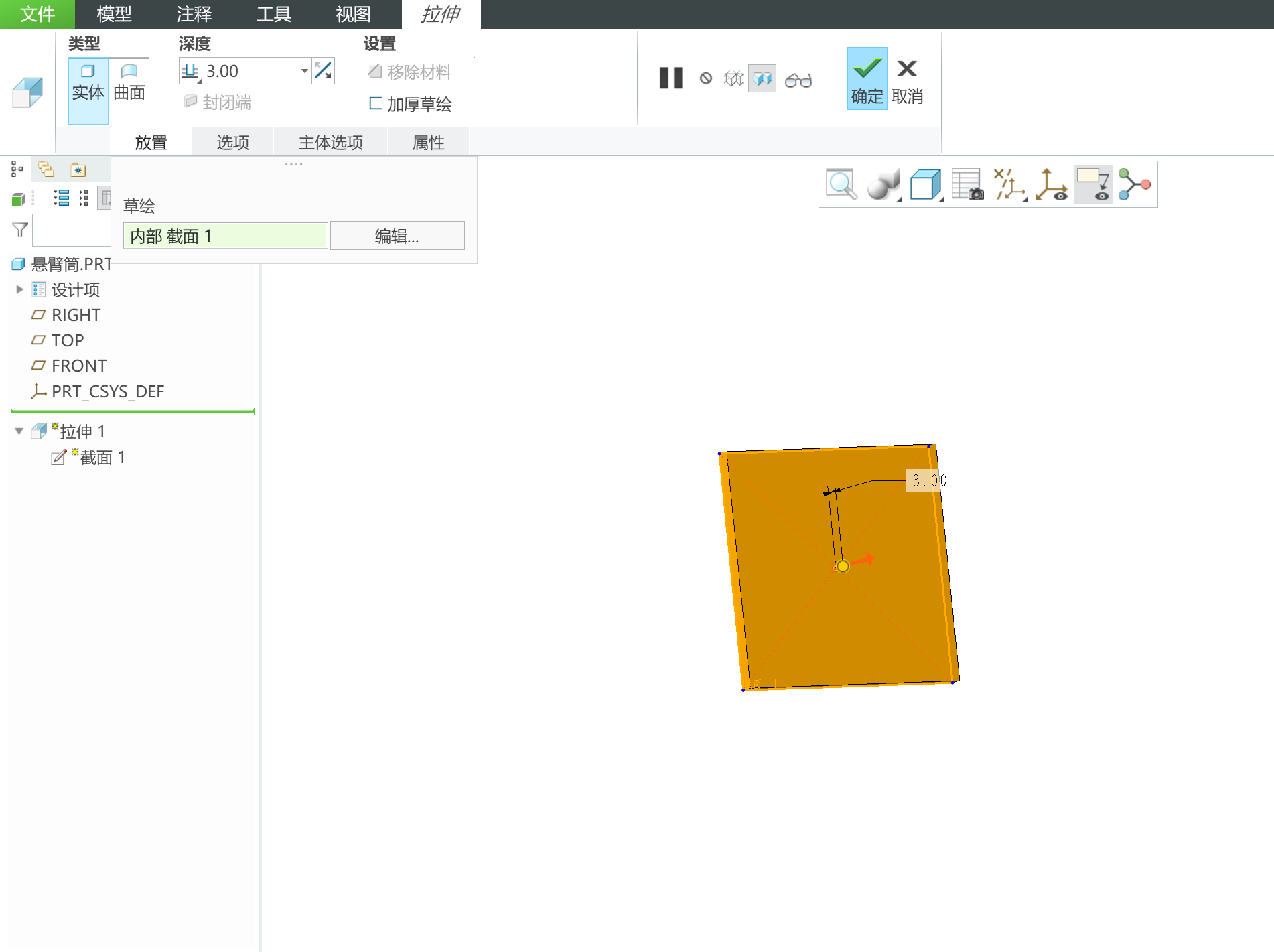The image size is (1274, 952).
Task: Toggle 加厚草绘 (thicken sketch) option
Action: pyautogui.click(x=410, y=104)
